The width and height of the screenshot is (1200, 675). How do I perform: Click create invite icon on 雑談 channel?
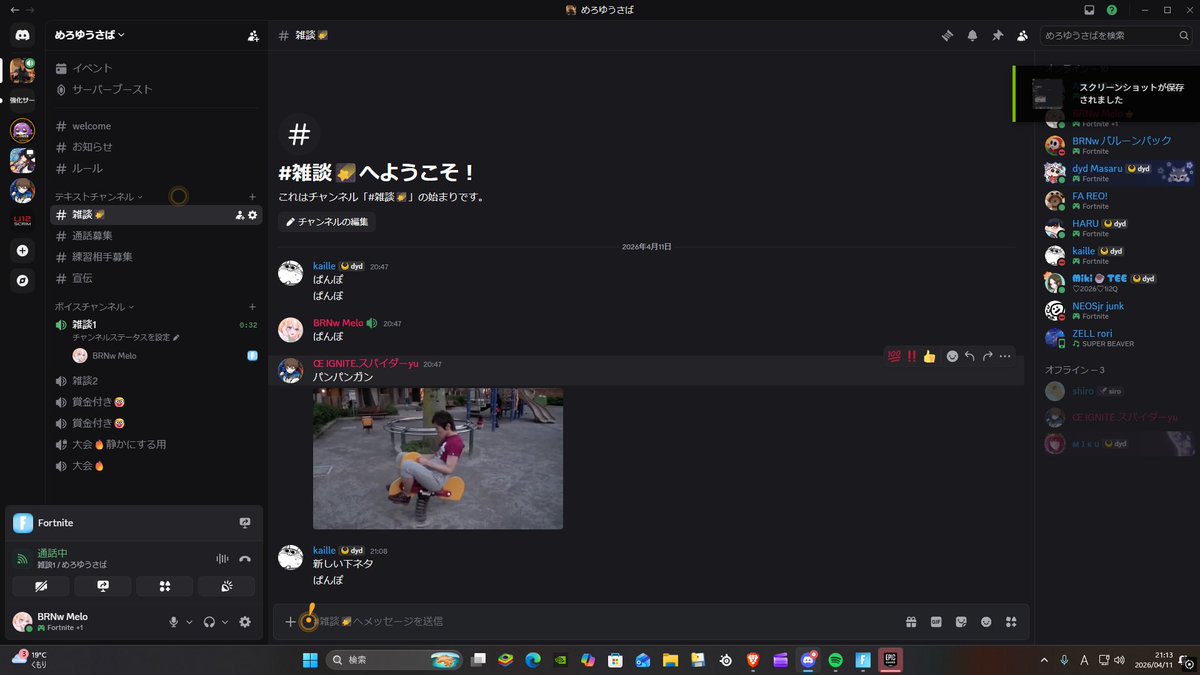pyautogui.click(x=240, y=215)
